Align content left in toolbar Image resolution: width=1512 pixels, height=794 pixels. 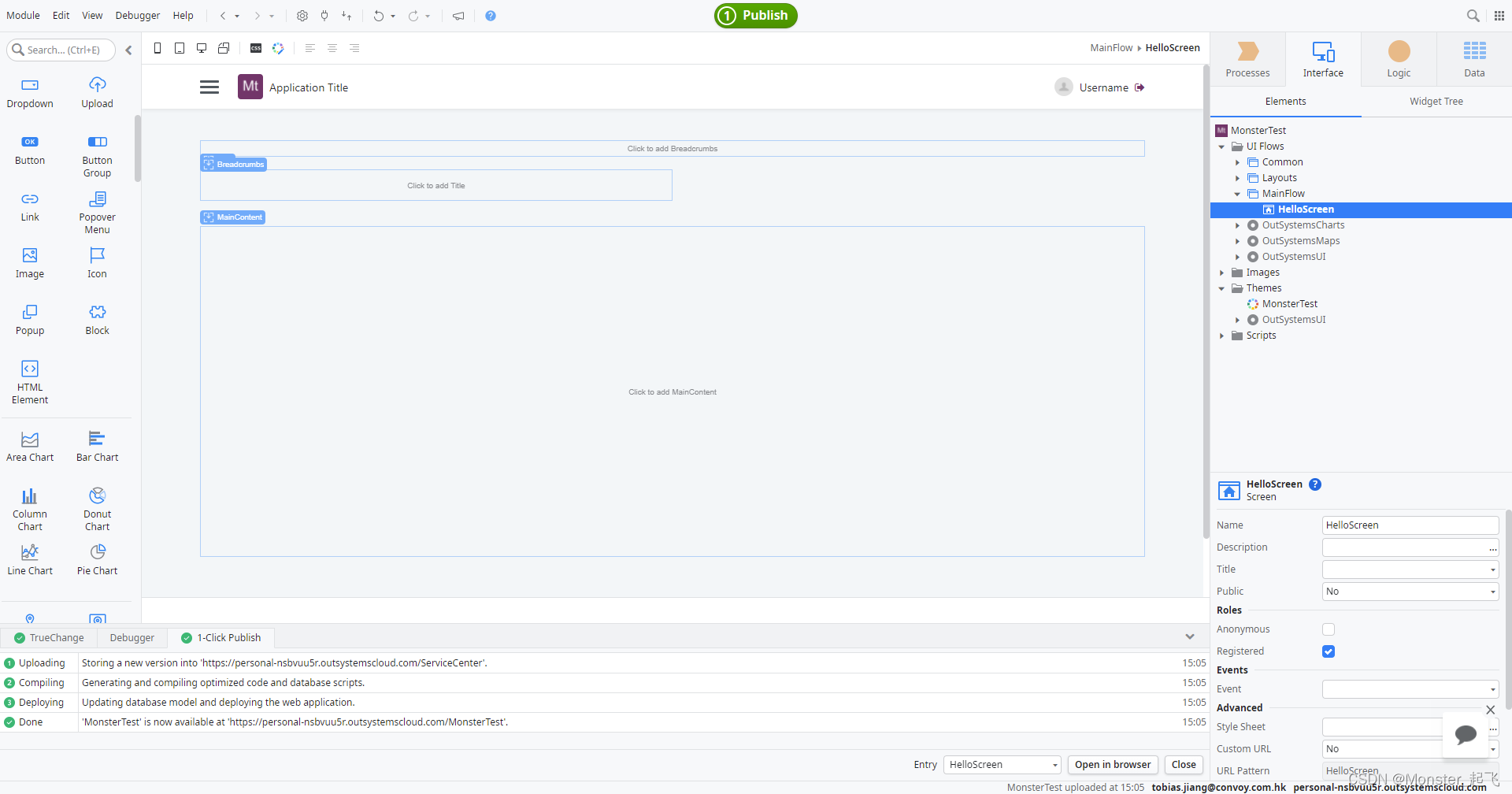coord(310,48)
